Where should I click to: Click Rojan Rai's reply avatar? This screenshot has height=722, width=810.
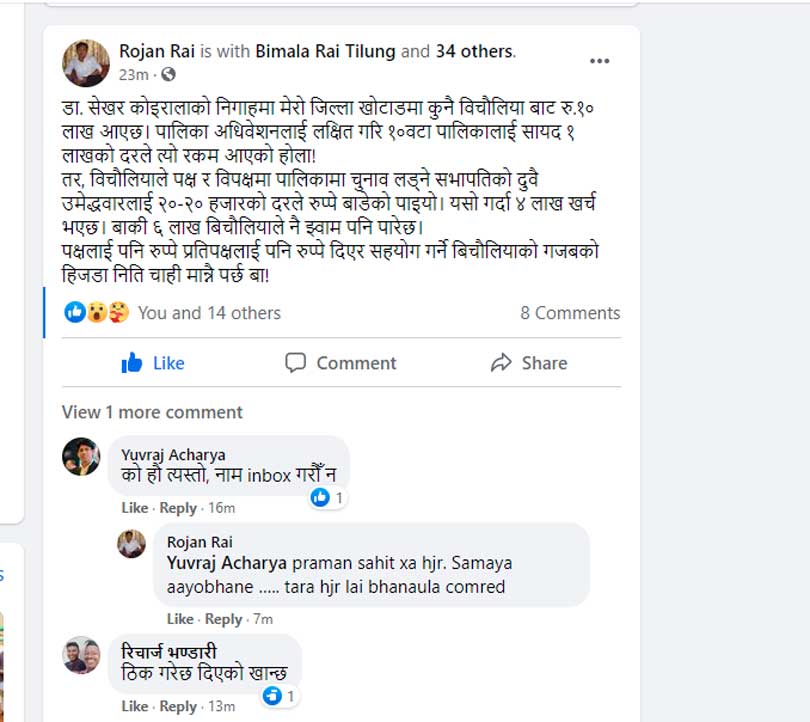click(131, 543)
